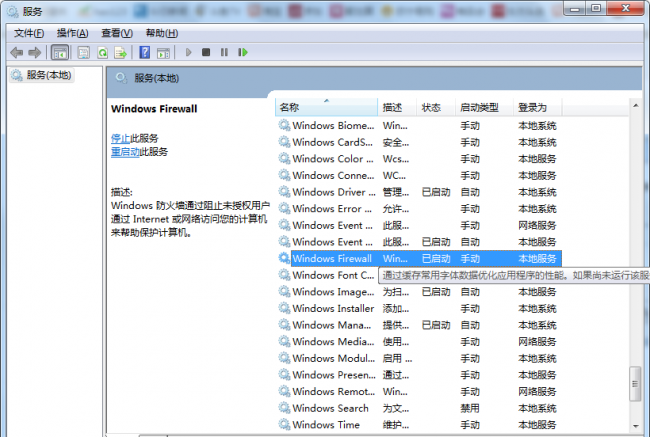Select the Windows Installer service name
This screenshot has width=650, height=437.
(333, 308)
